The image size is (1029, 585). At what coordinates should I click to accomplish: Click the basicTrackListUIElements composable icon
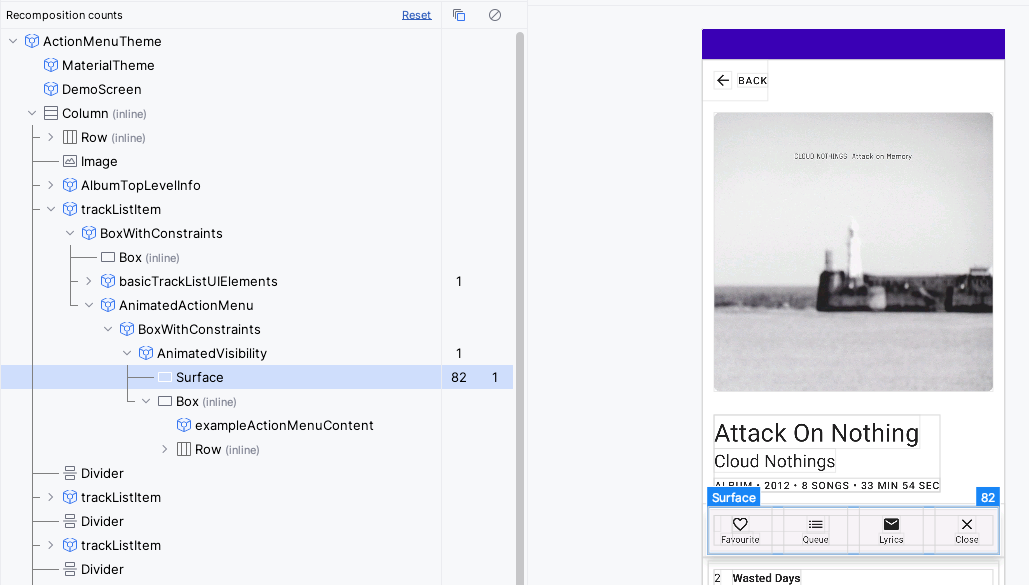click(x=108, y=281)
